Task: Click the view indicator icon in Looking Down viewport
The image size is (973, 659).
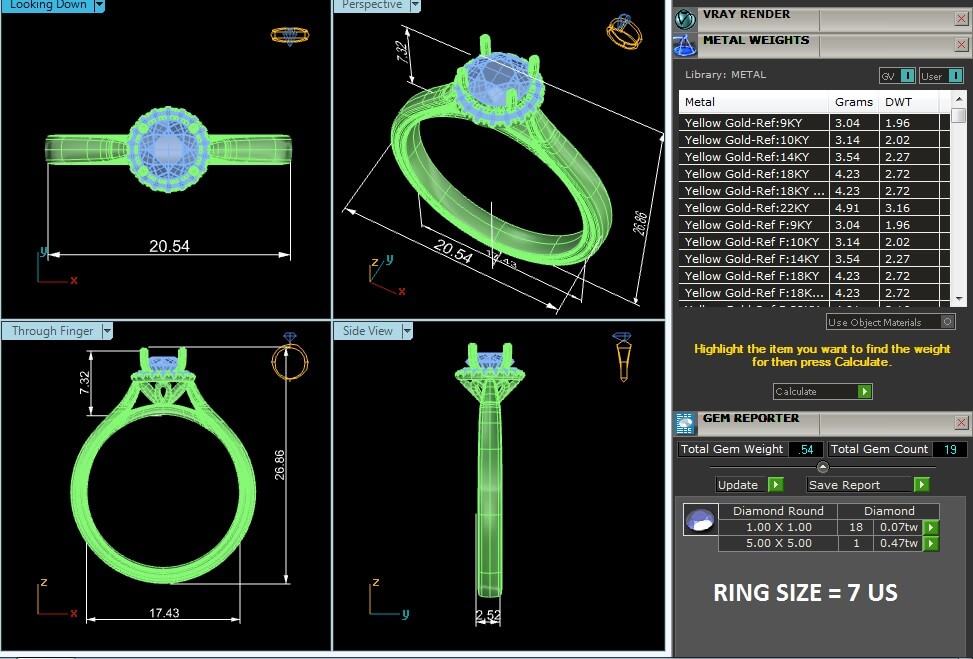Action: click(287, 35)
